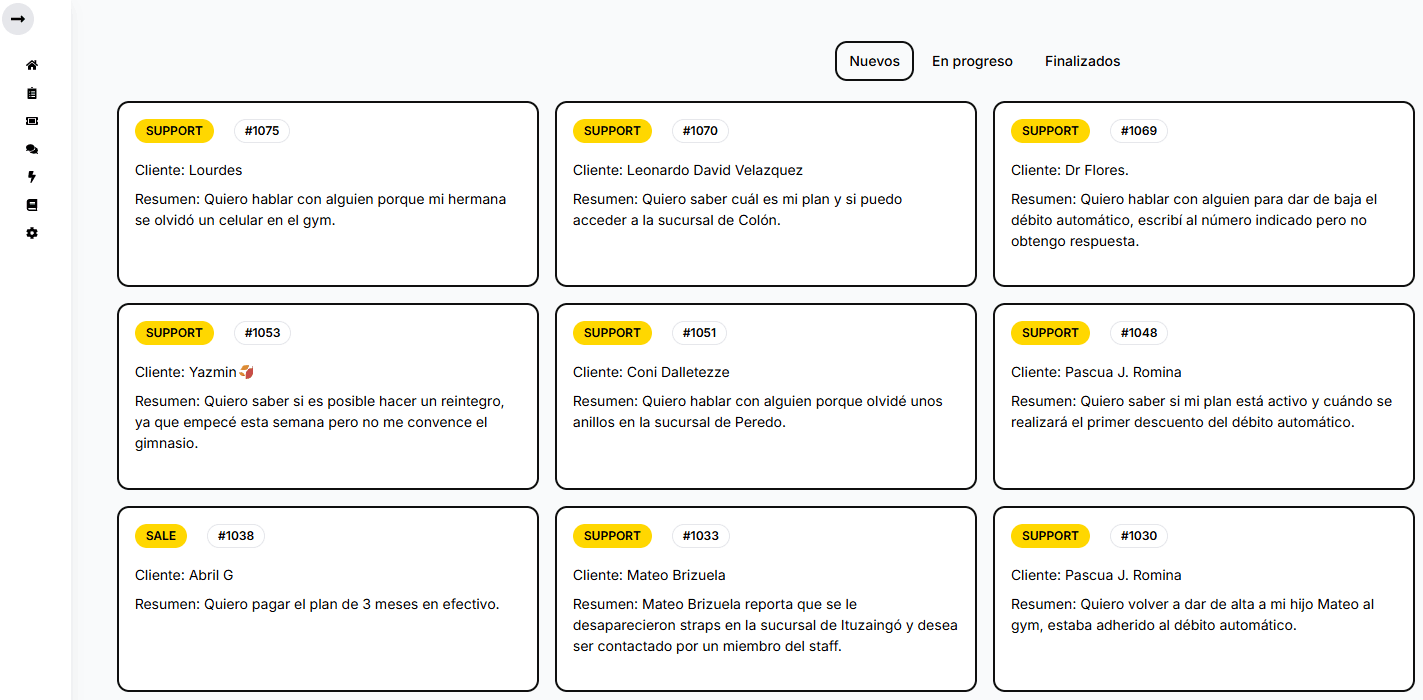Open Yazmin's refund request ticket card
The height and width of the screenshot is (700, 1423).
[327, 396]
